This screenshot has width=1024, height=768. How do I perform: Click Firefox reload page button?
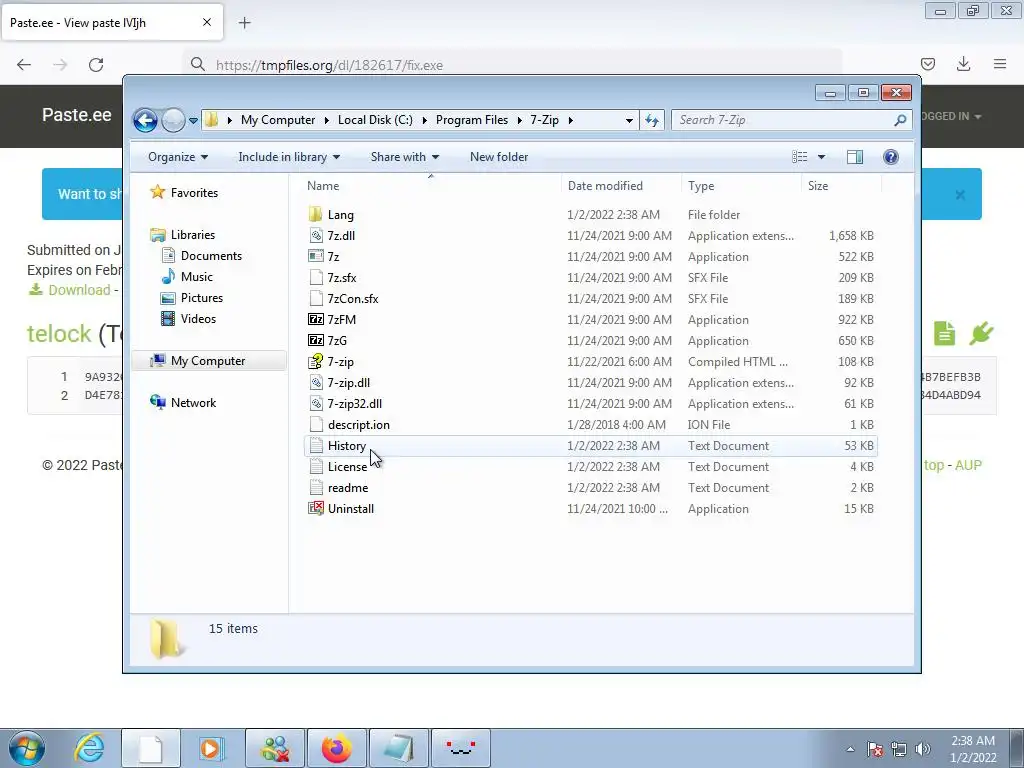96,65
